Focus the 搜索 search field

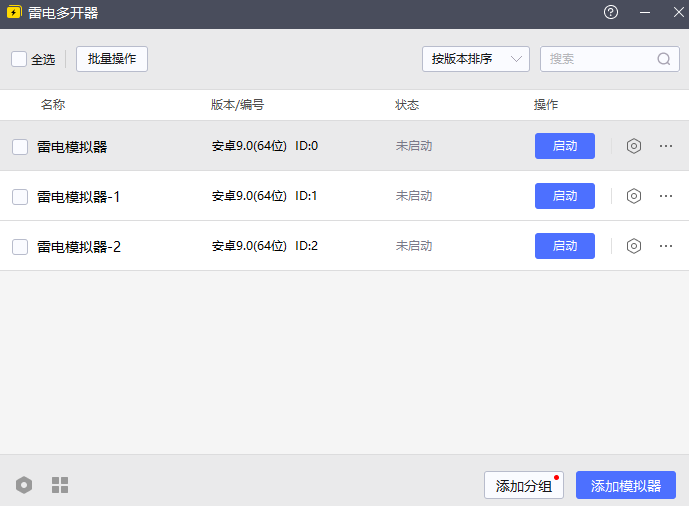click(598, 59)
